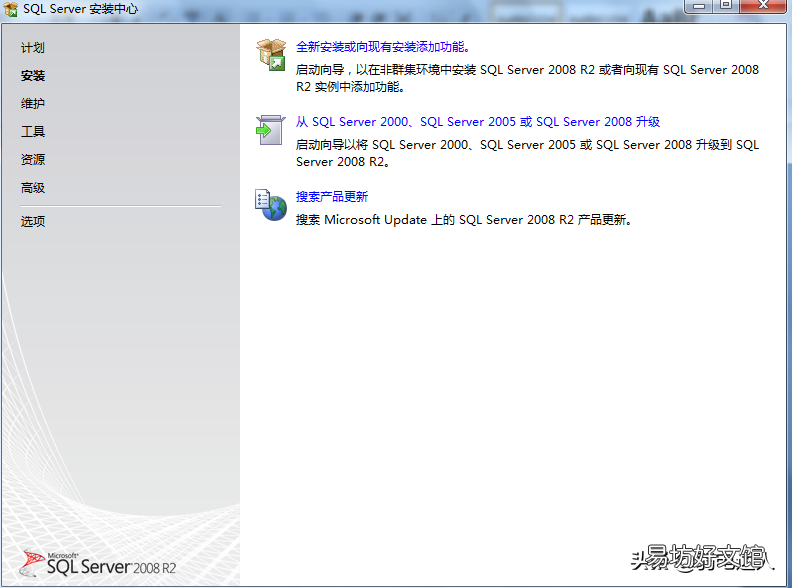Go to the 资源 page
Viewport: 792px width, 588px height.
pyautogui.click(x=33, y=160)
